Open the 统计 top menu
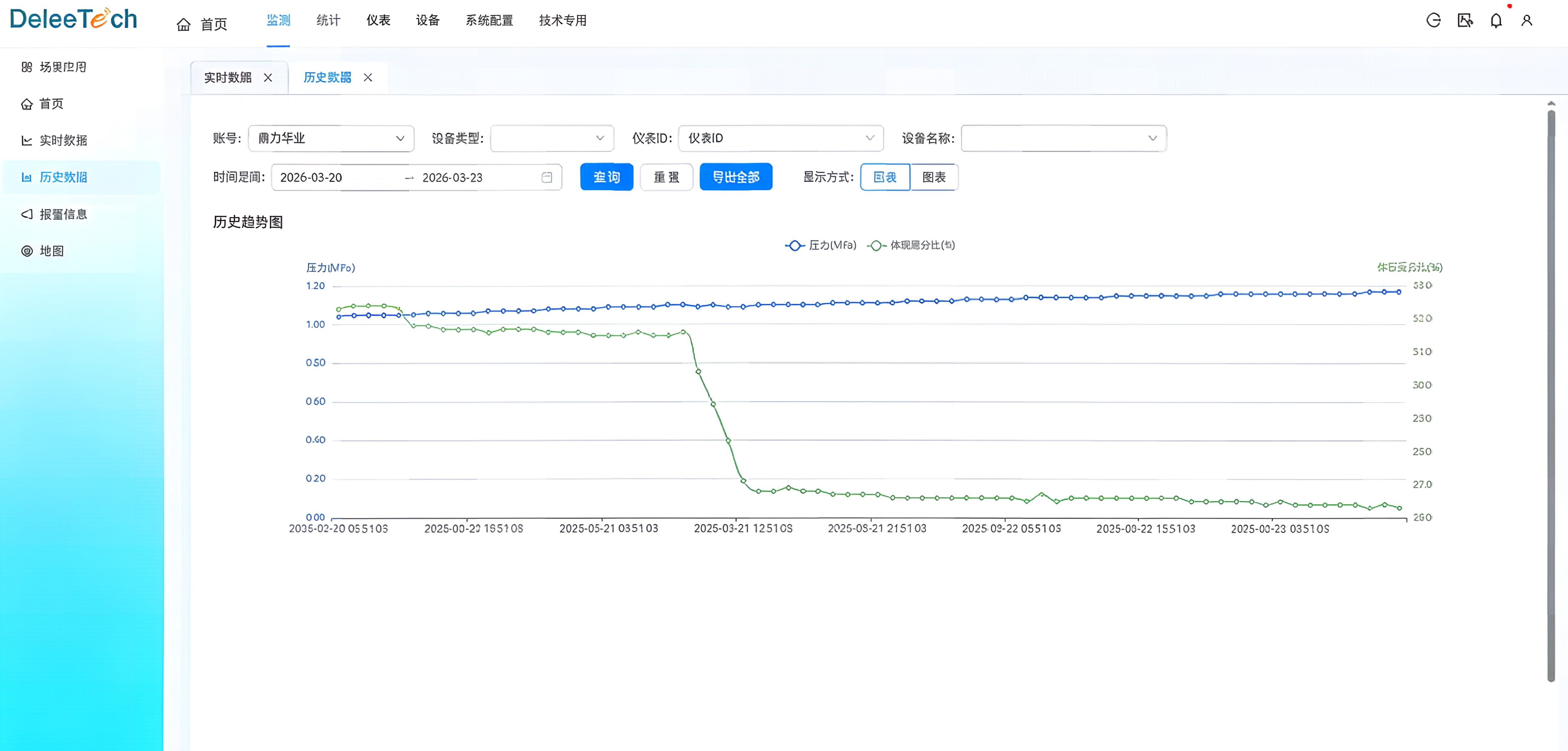 328,21
